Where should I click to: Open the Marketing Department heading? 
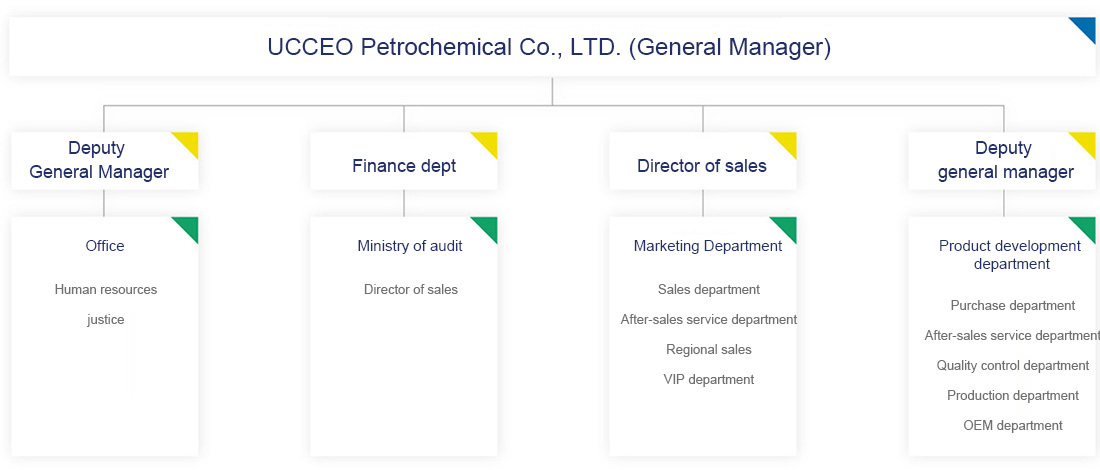click(708, 245)
